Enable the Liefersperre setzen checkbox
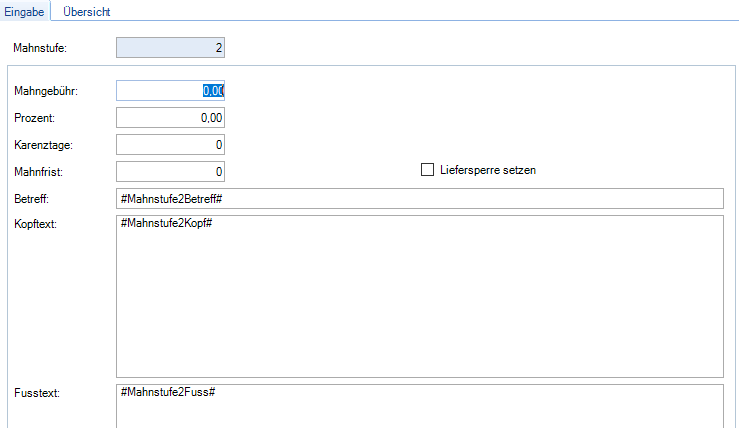 427,170
